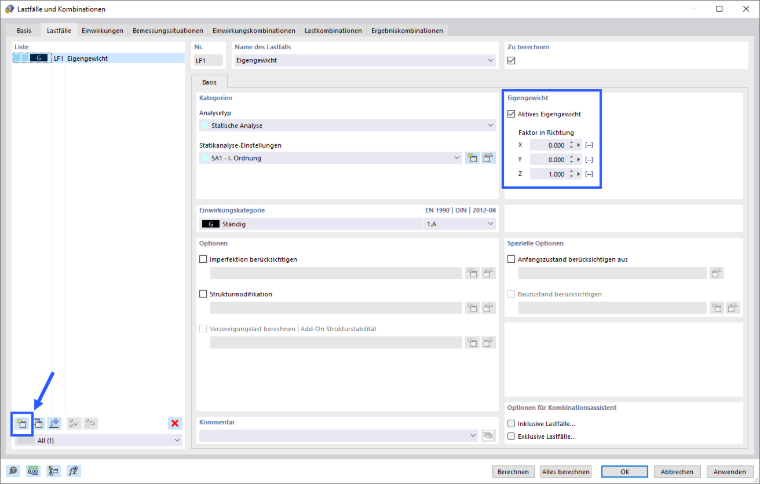The height and width of the screenshot is (484, 760).
Task: Tick Verzweigungslast berechnen checkbox
Action: (x=203, y=328)
